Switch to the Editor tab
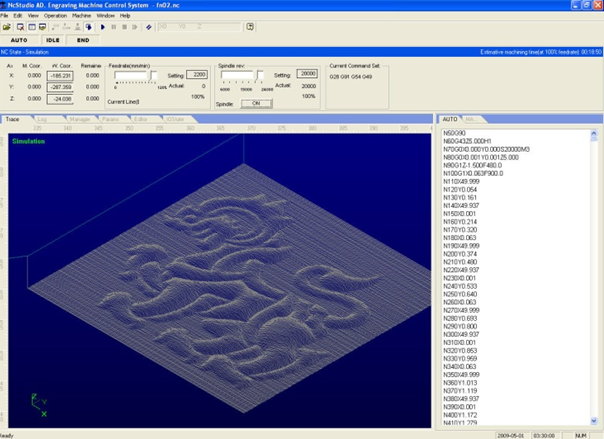The image size is (604, 439). [141, 119]
